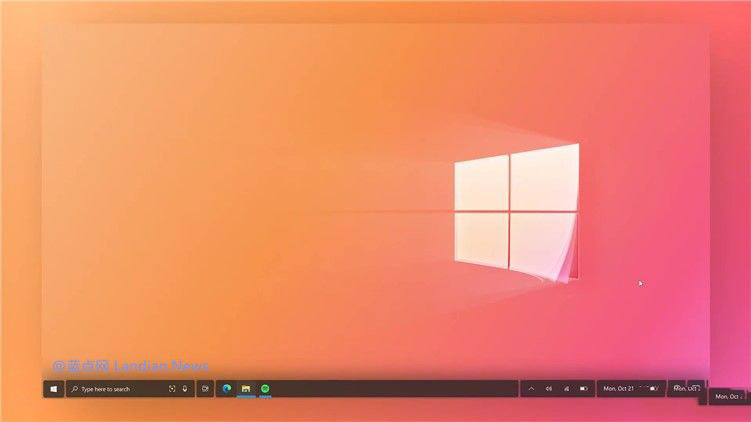Activate voice search via the microphone icon
The image size is (751, 422).
[185, 389]
